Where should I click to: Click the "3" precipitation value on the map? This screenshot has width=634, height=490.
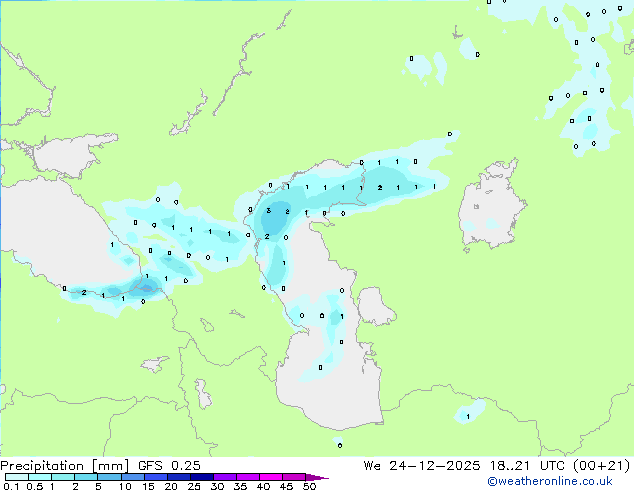tap(268, 211)
